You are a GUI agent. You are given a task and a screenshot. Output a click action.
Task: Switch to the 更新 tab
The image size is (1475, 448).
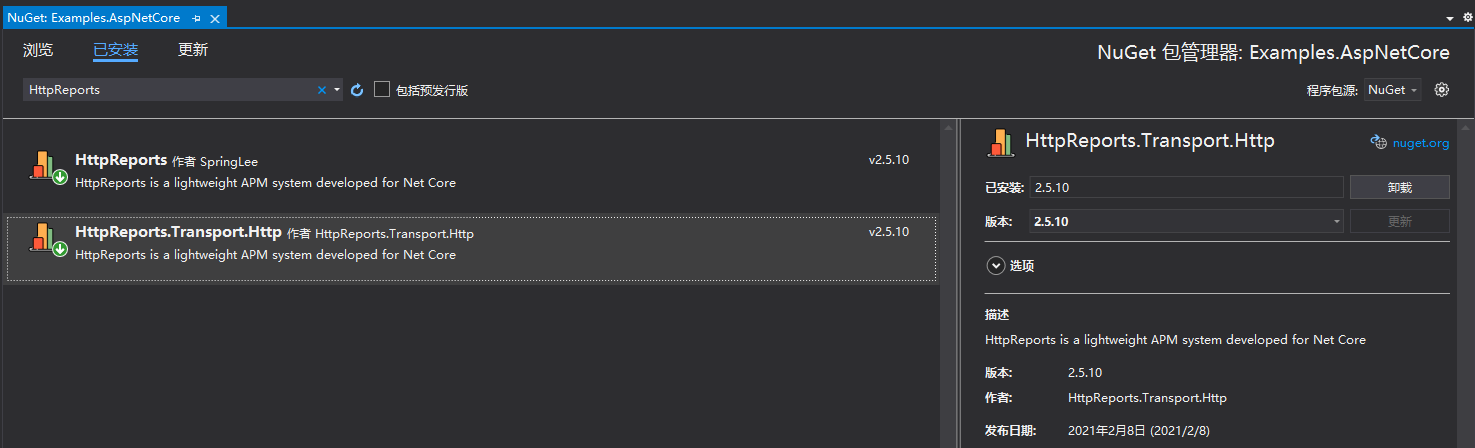[x=193, y=50]
